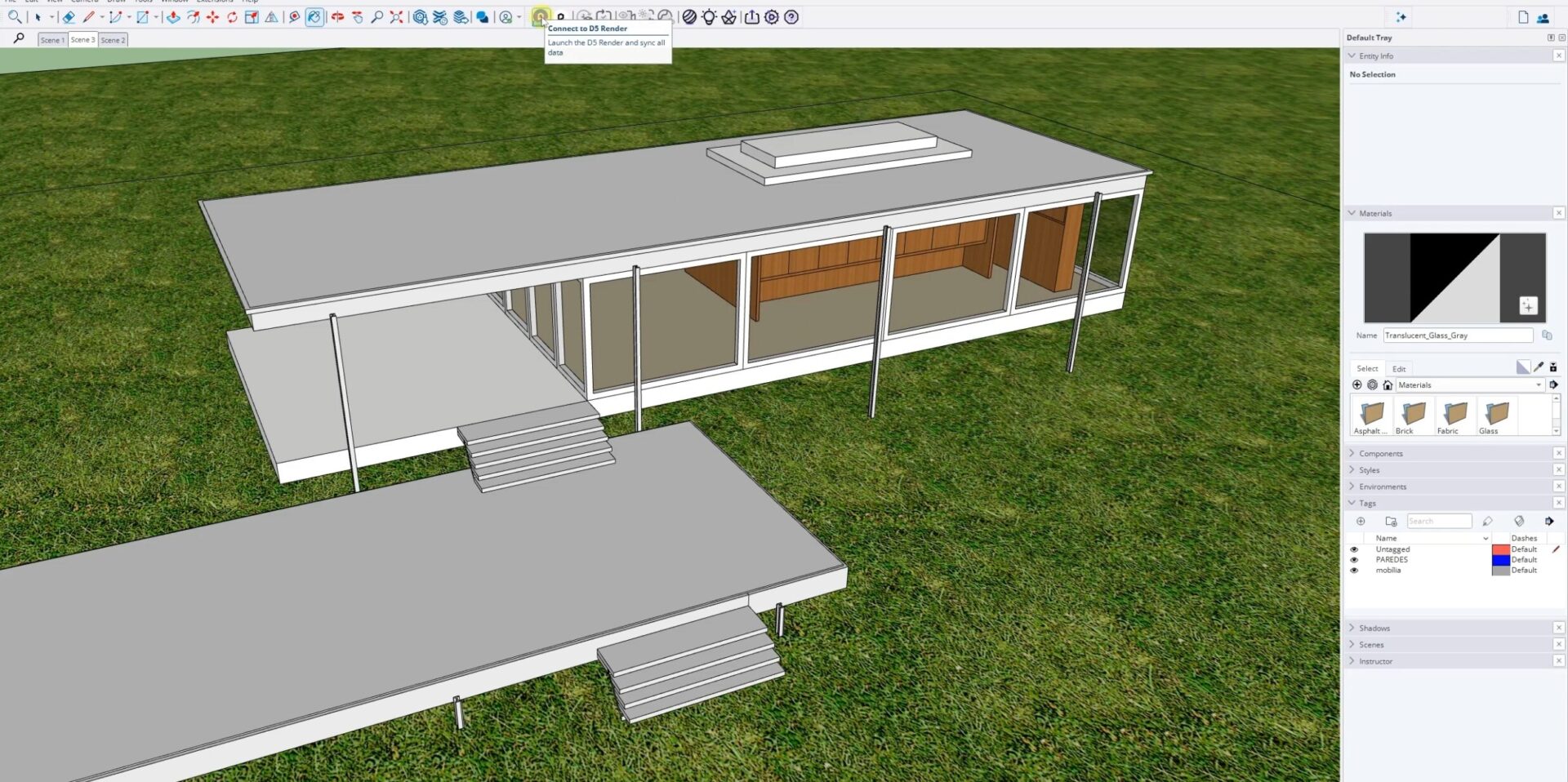Click the PAREDES blue color swatch
The height and width of the screenshot is (782, 1568).
(x=1500, y=560)
